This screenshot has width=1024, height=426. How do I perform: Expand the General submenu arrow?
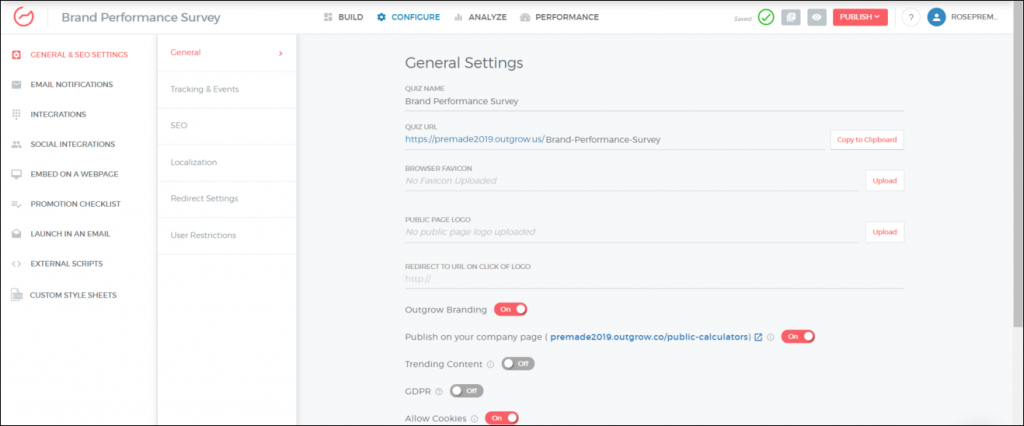(x=280, y=53)
